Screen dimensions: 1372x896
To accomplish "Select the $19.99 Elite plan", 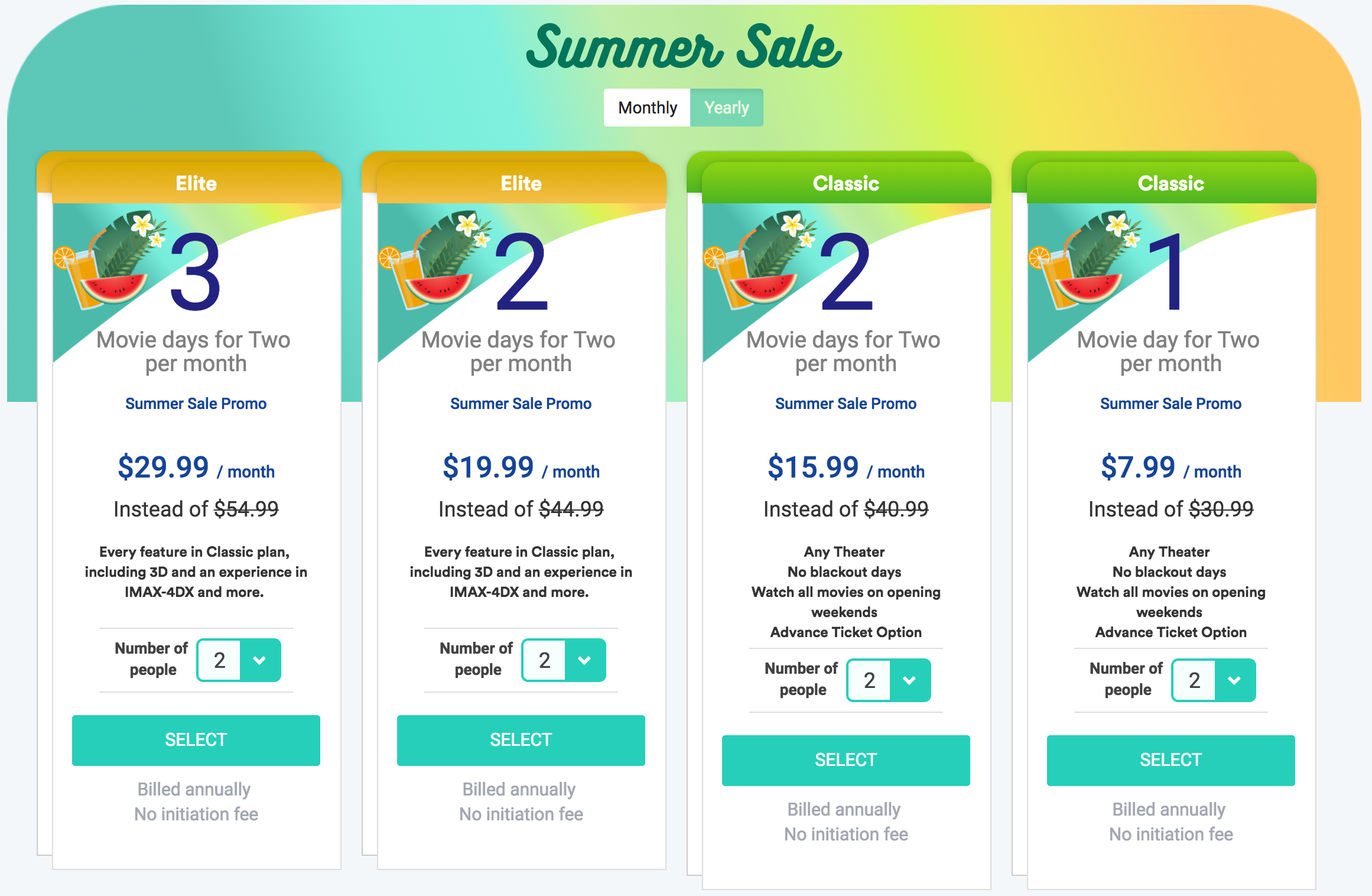I will 521,740.
